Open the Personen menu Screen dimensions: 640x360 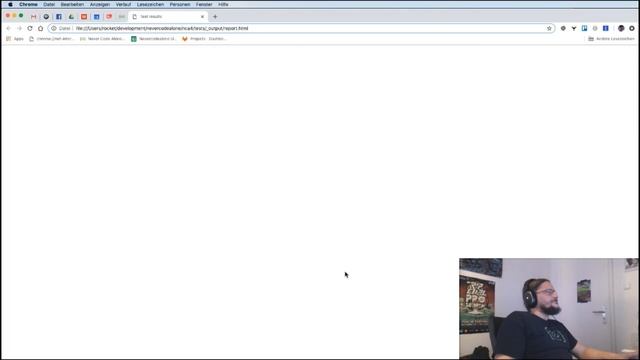(180, 4)
